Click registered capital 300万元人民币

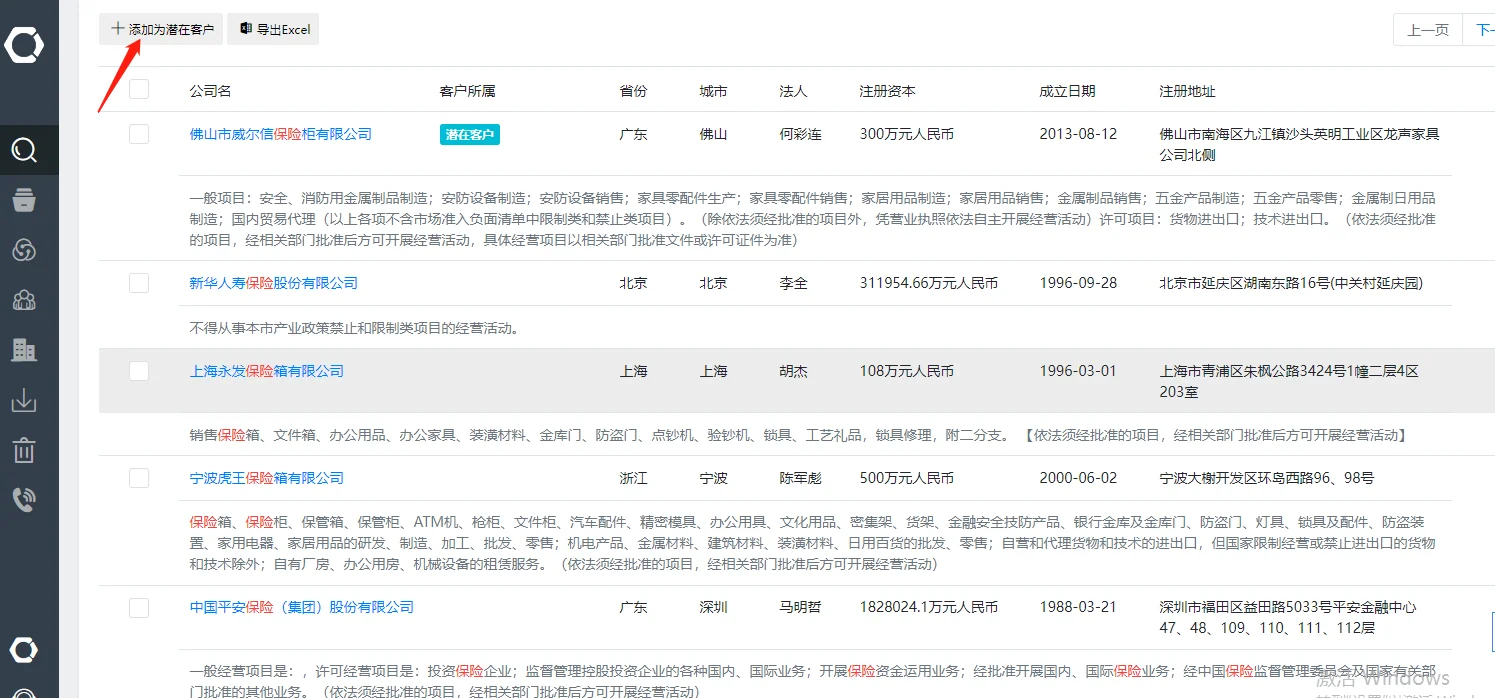907,134
